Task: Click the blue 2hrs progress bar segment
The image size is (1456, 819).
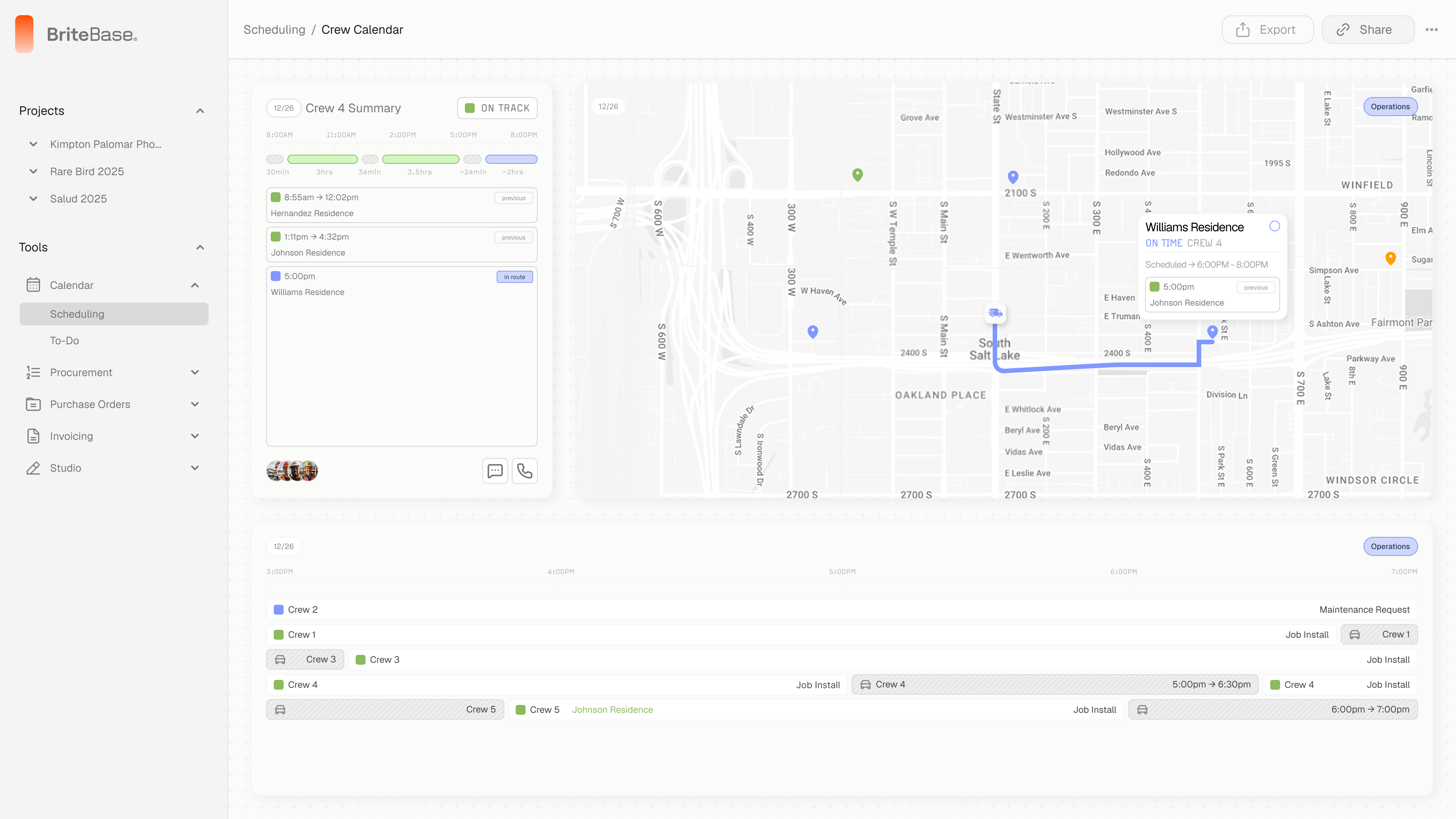Action: 511,159
